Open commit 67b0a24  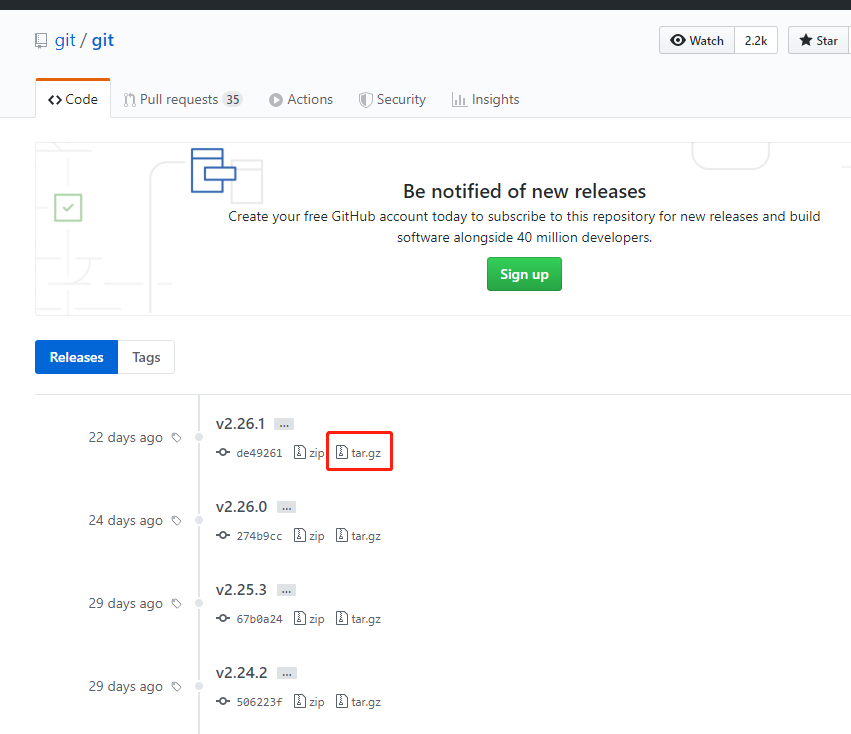tap(259, 619)
